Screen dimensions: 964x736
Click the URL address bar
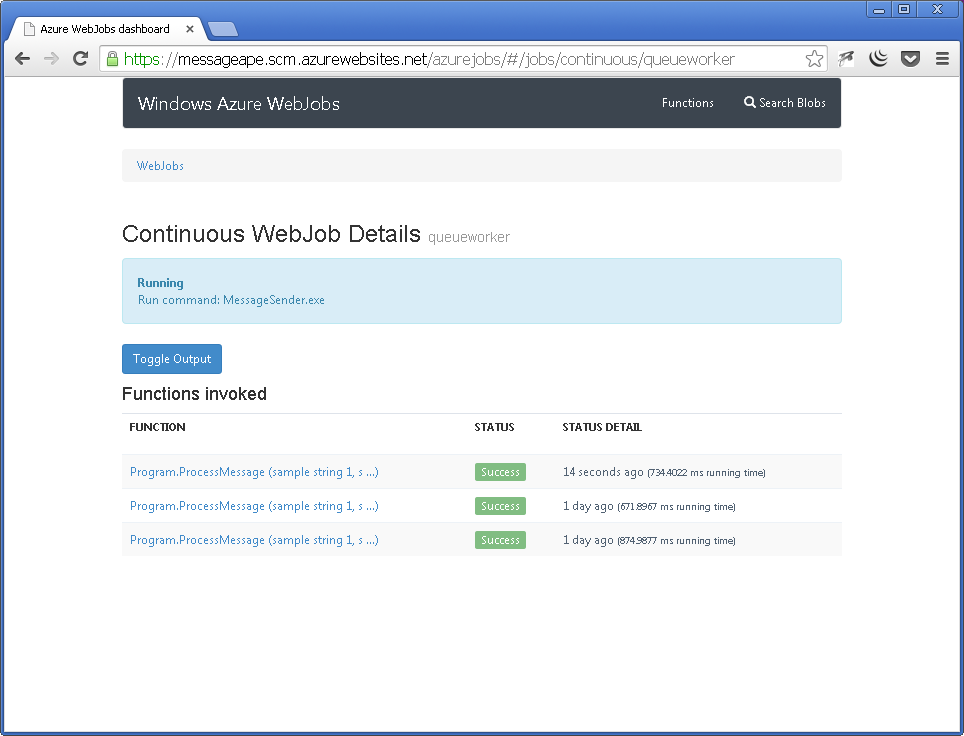pos(460,59)
